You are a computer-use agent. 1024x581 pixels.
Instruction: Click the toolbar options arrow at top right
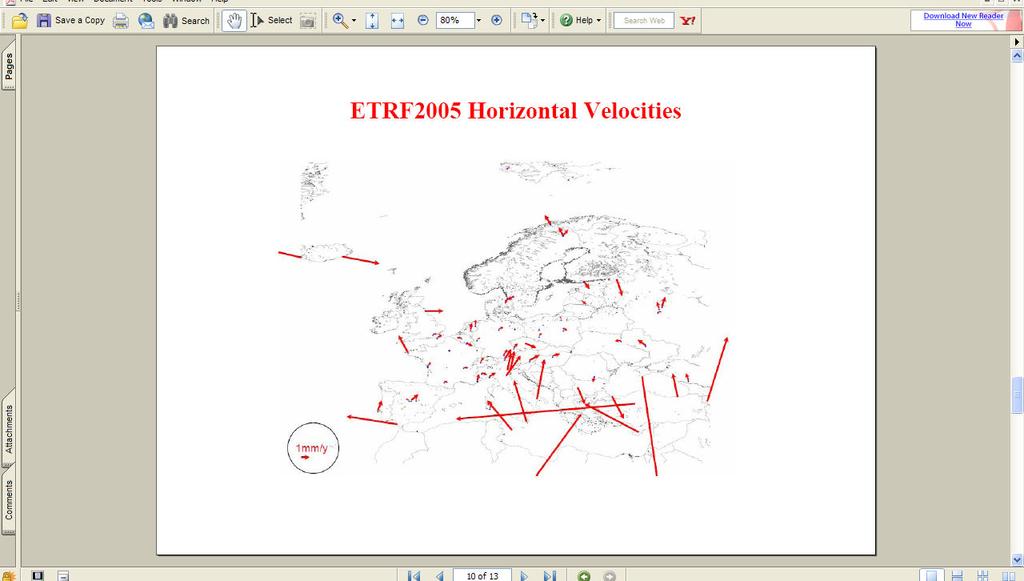[x=1017, y=42]
